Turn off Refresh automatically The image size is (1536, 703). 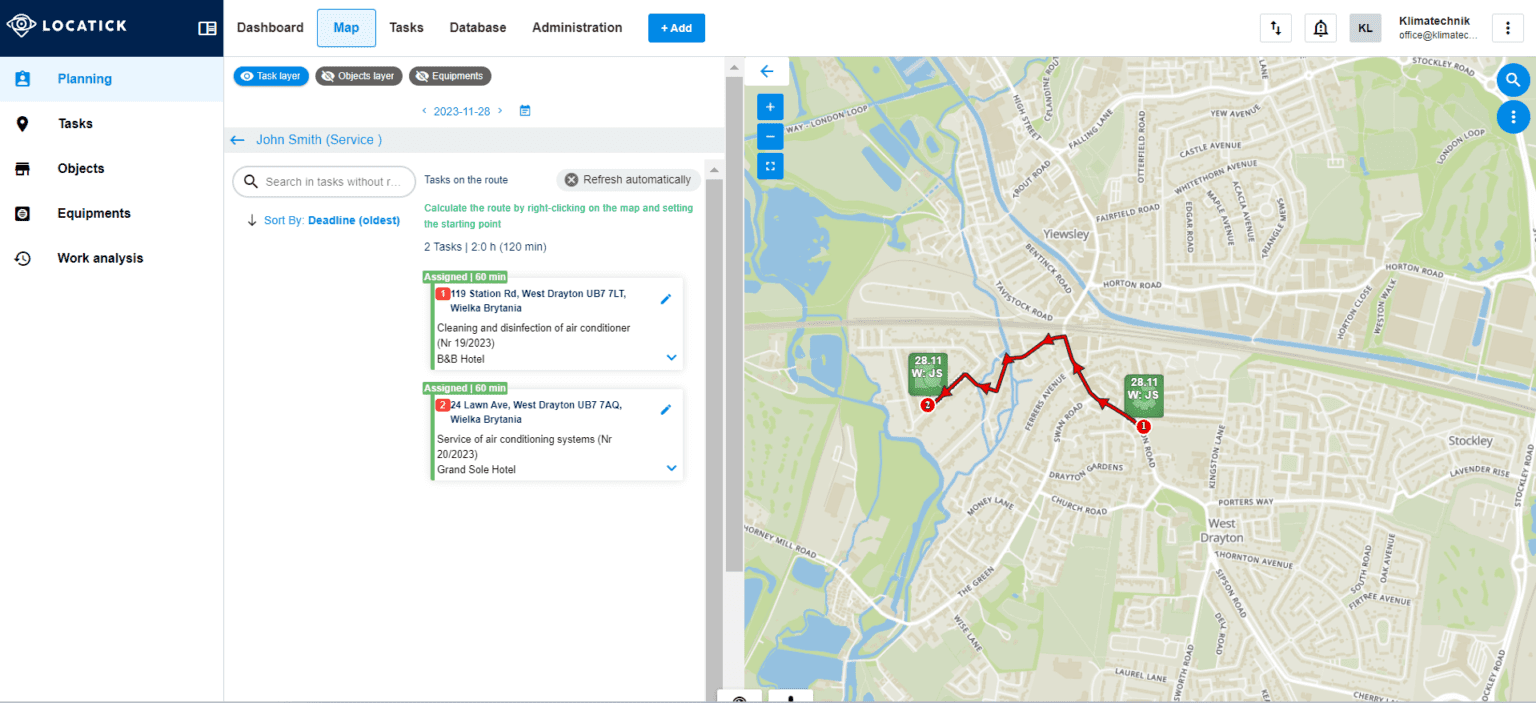(x=628, y=179)
